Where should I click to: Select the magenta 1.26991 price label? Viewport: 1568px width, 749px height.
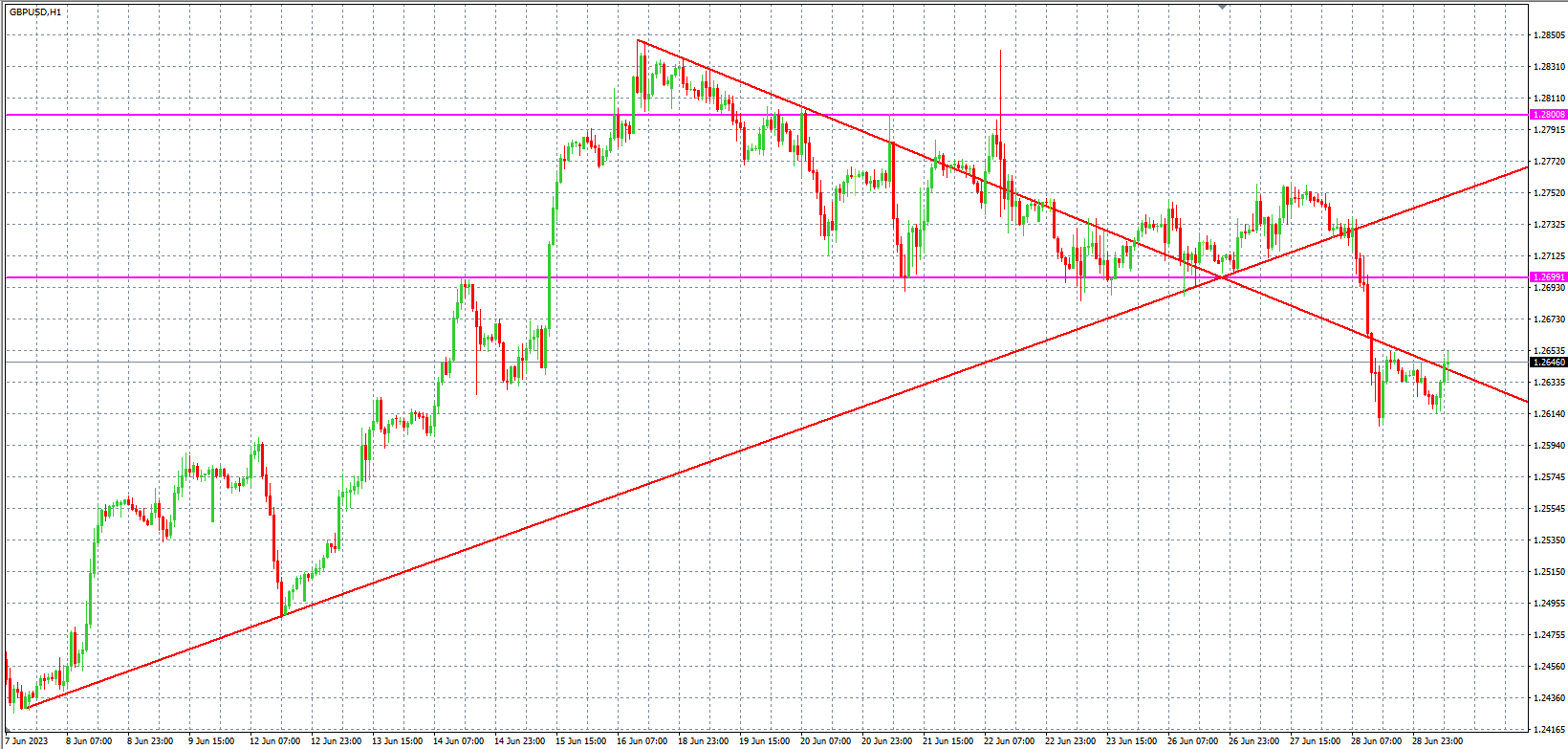coord(1549,277)
